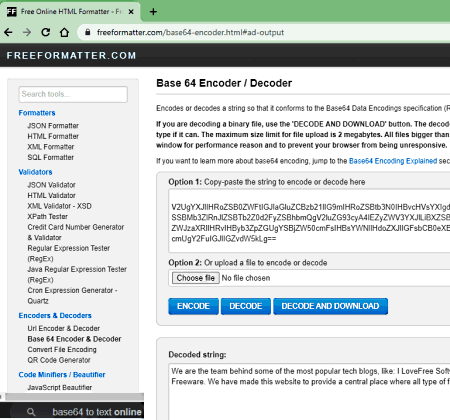450x420 pixels.
Task: Open XPath Tester tool
Action: click(48, 217)
